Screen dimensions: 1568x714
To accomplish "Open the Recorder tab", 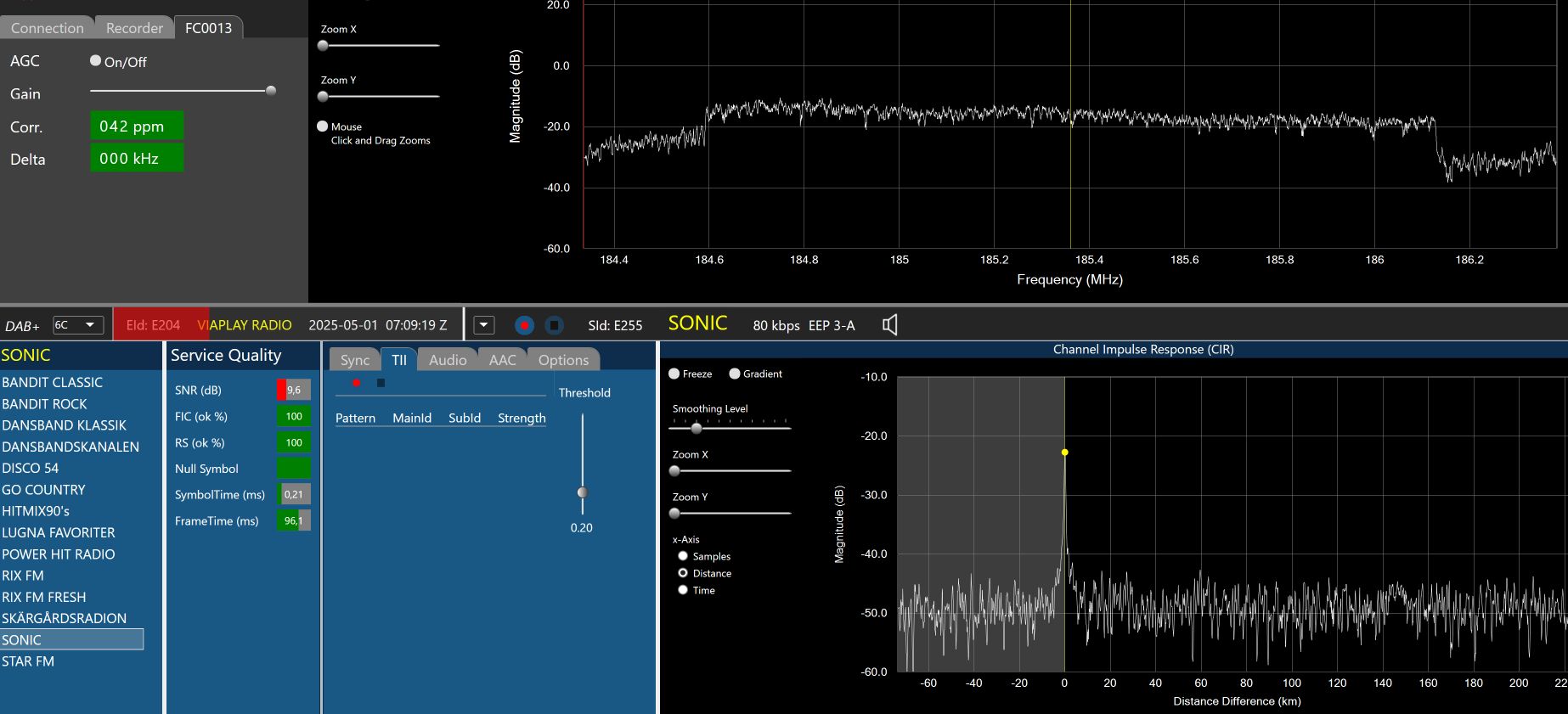I will click(134, 28).
